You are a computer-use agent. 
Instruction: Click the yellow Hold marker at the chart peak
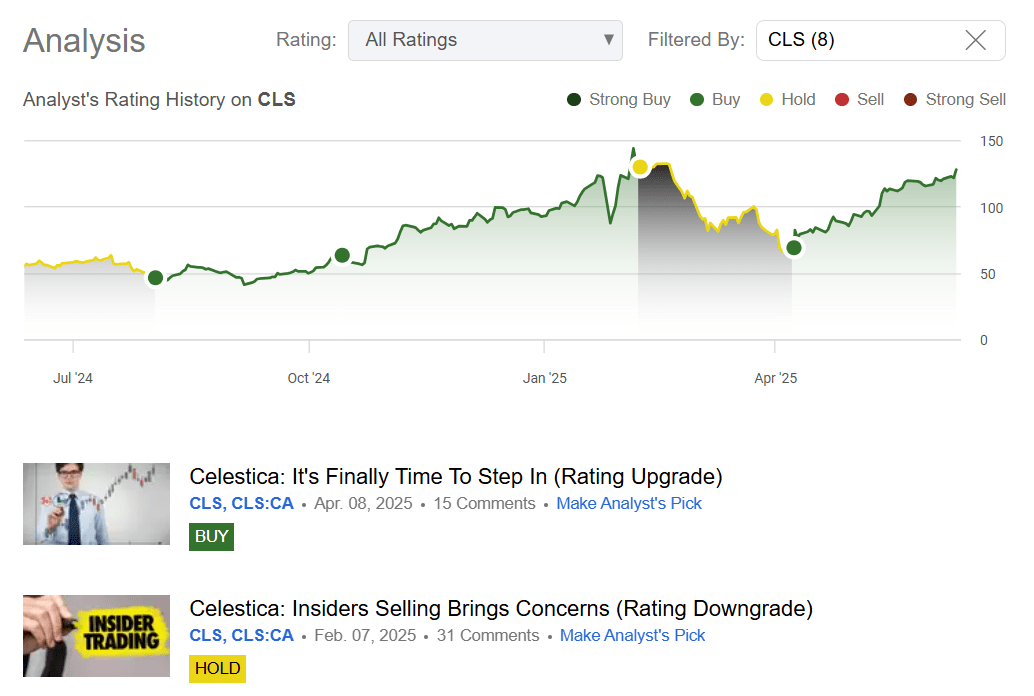[x=640, y=167]
